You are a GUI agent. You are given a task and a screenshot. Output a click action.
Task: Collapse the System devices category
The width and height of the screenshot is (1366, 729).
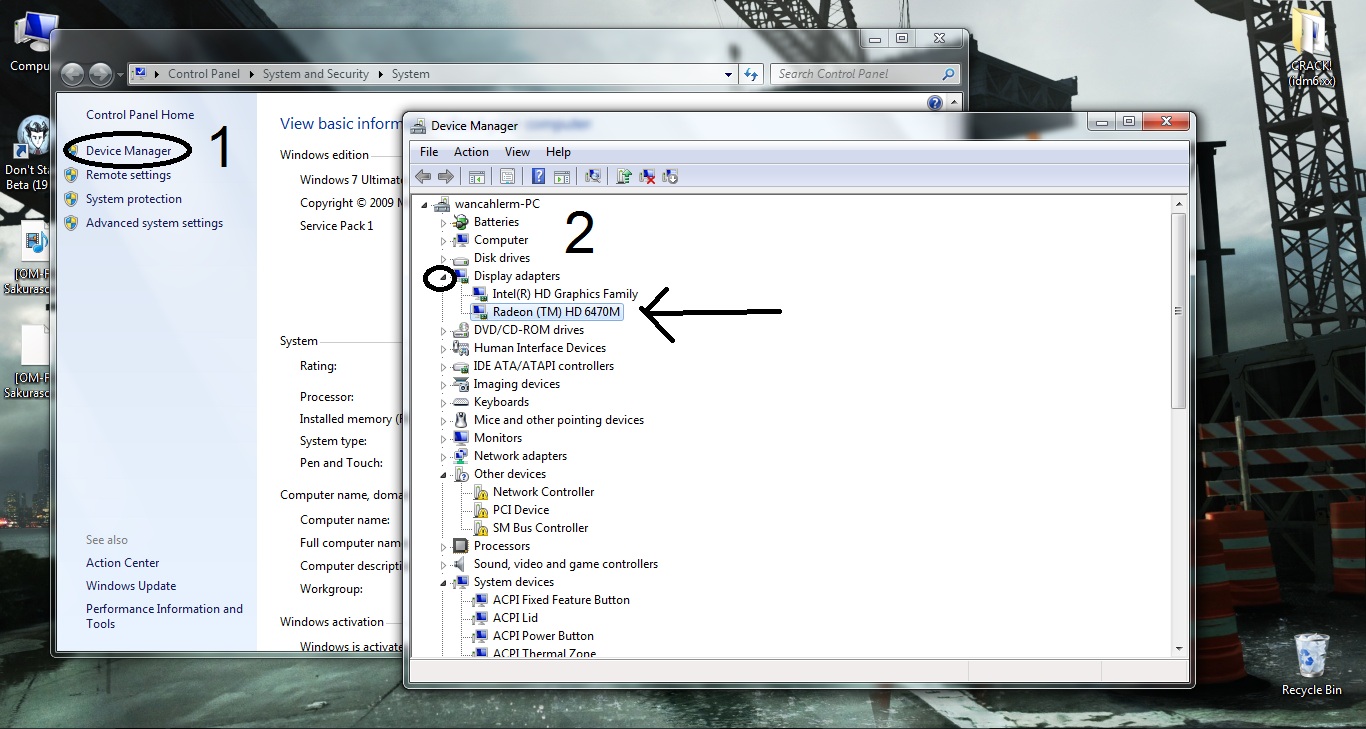pyautogui.click(x=443, y=582)
